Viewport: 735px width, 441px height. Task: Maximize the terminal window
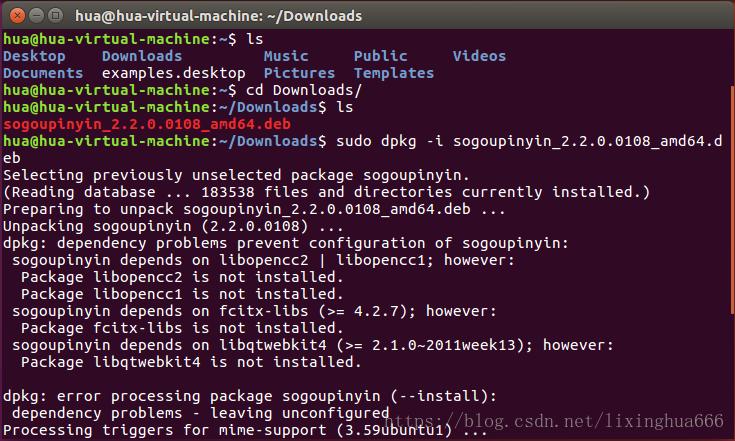(56, 15)
